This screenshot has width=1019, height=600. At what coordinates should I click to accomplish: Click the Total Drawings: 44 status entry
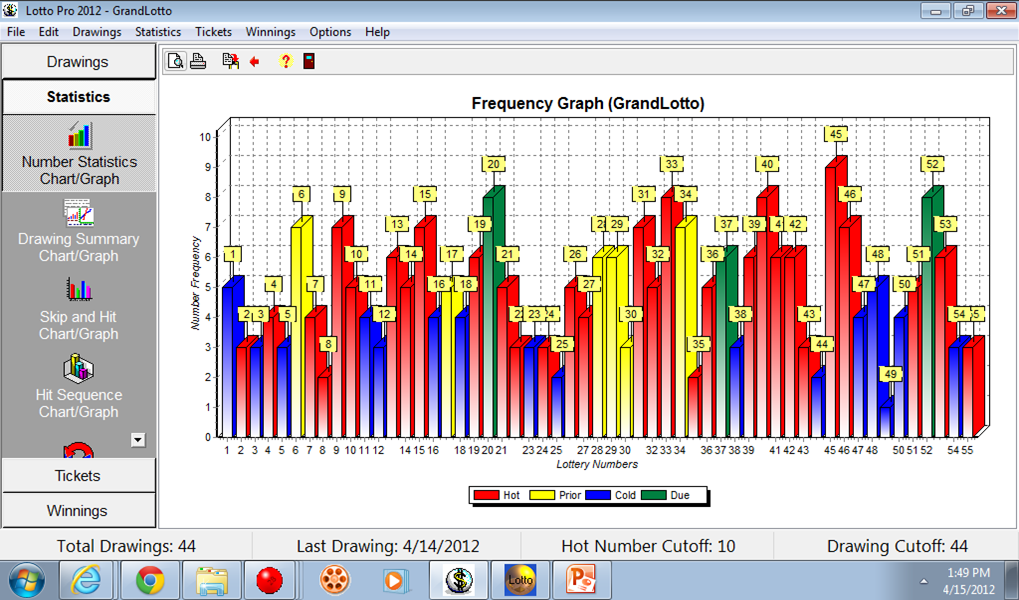(126, 547)
